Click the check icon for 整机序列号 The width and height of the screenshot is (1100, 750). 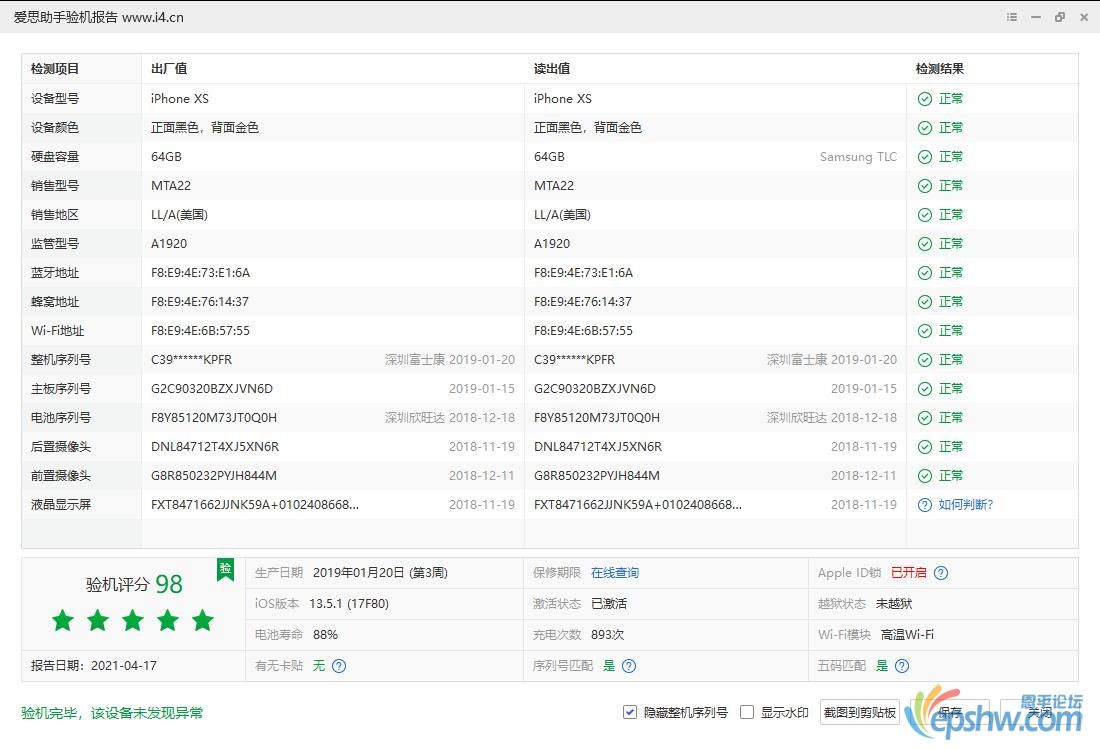click(925, 360)
